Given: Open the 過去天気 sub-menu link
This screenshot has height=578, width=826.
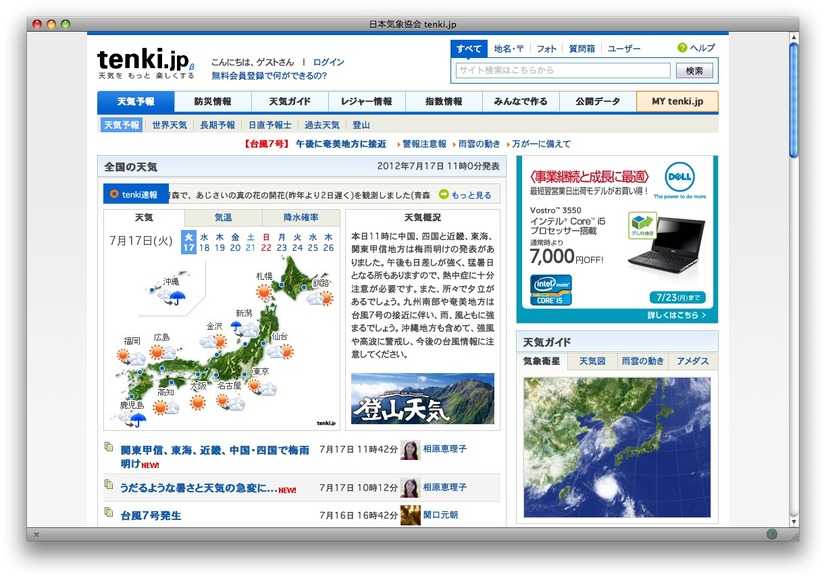Looking at the screenshot, I should coord(322,125).
